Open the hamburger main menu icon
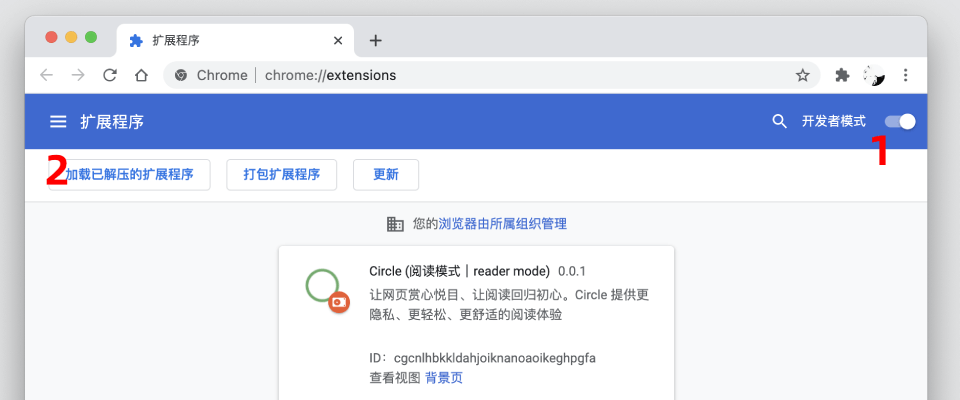The height and width of the screenshot is (400, 960). pos(58,121)
